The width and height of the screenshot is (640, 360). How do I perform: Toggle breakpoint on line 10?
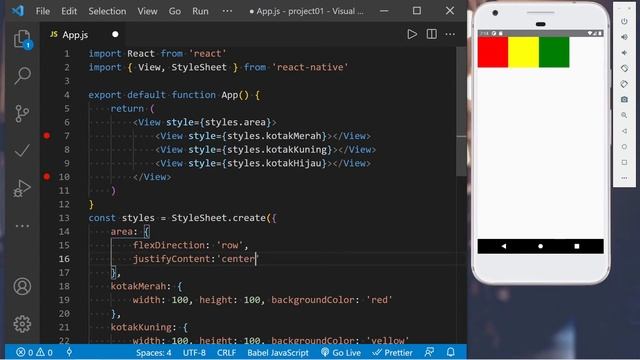47,177
